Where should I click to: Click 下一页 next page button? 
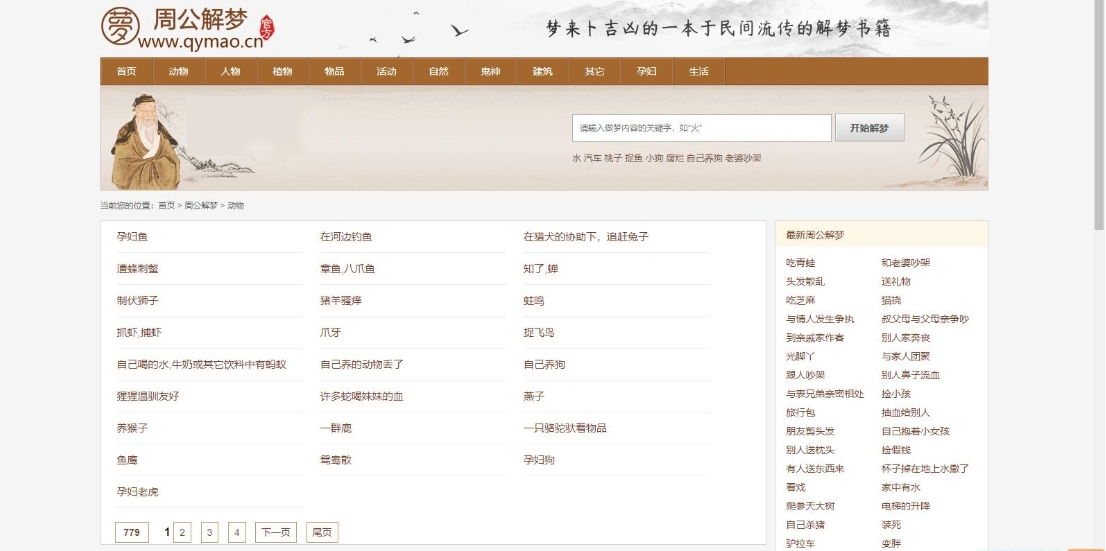point(276,533)
